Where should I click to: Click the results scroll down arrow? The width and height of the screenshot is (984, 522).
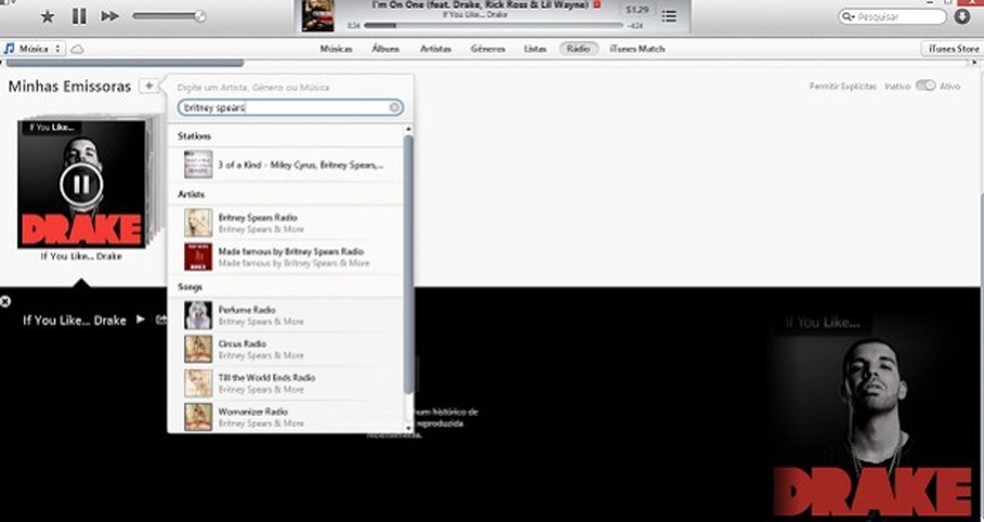coord(409,428)
